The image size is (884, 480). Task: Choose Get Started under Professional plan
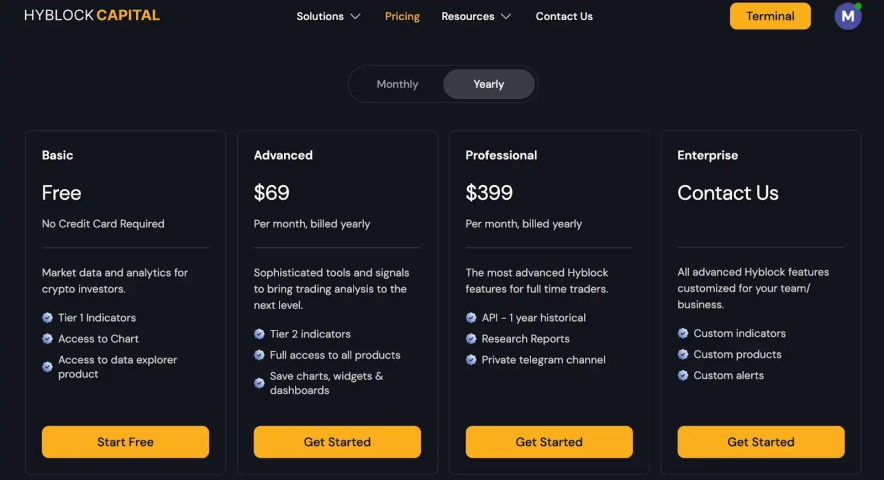(549, 442)
